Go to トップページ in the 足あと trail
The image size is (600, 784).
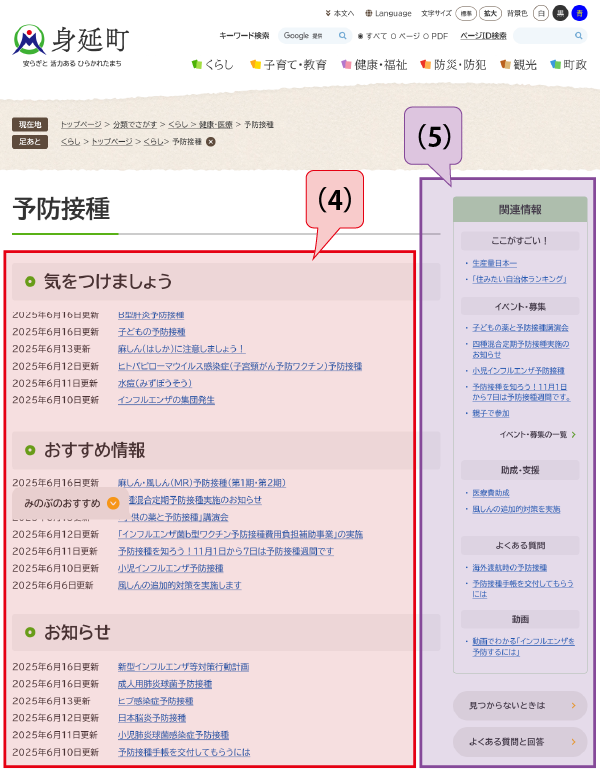(112, 142)
